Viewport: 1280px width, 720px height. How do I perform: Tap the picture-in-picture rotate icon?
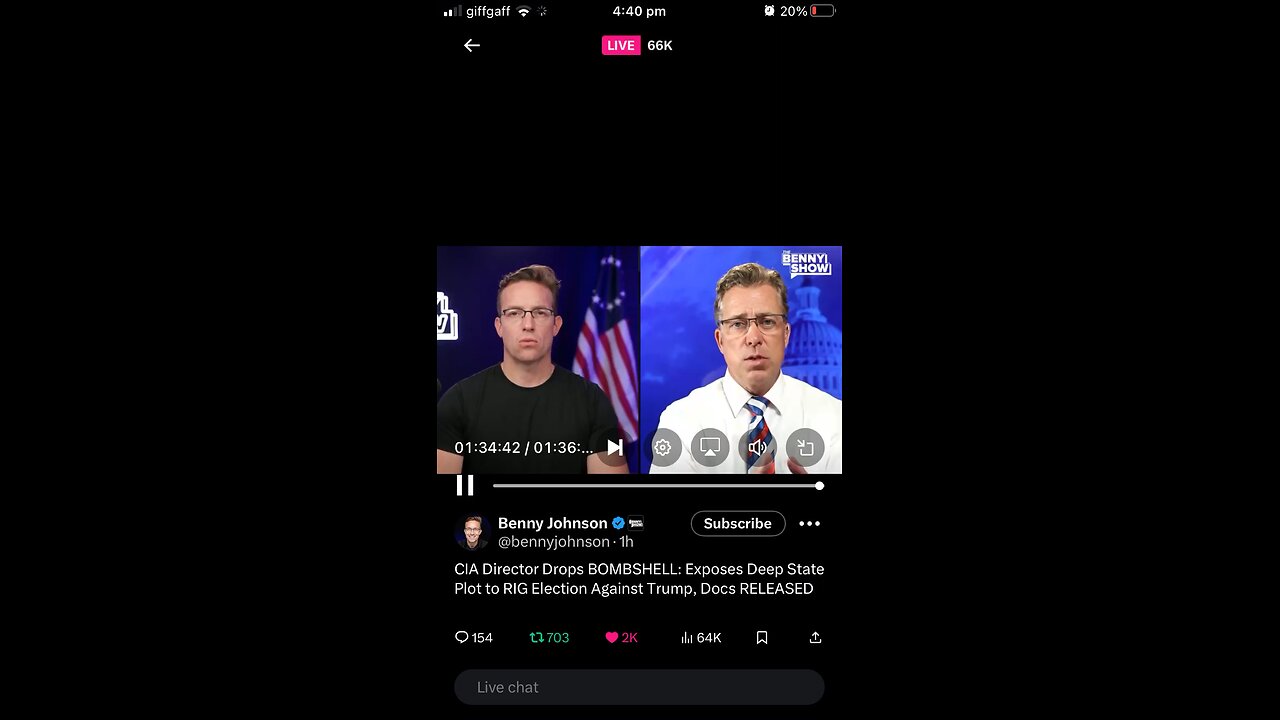point(806,448)
